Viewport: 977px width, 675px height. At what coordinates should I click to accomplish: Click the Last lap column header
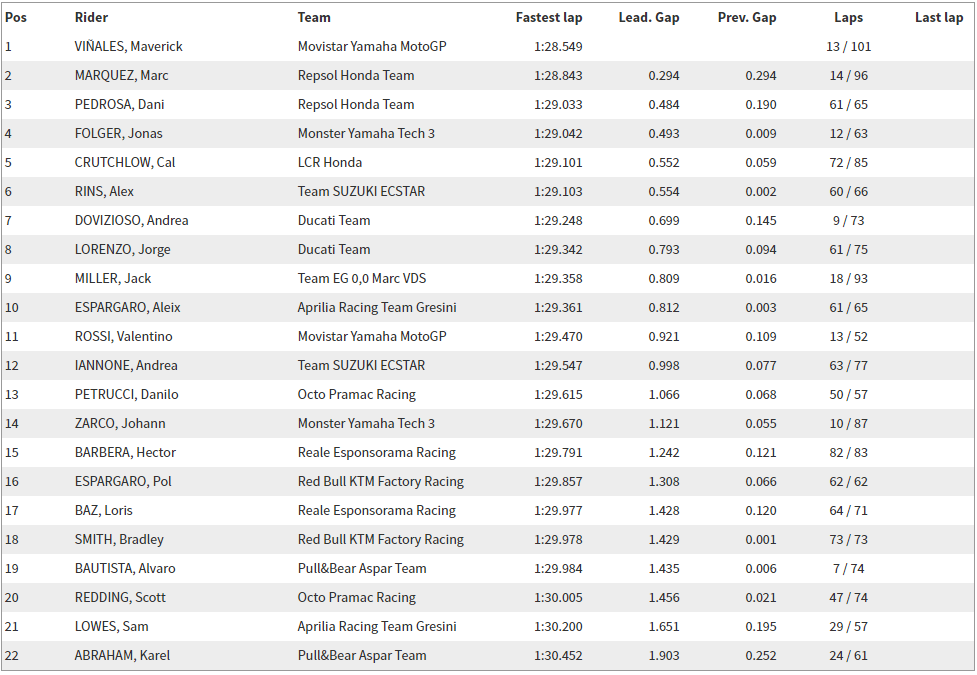(939, 17)
